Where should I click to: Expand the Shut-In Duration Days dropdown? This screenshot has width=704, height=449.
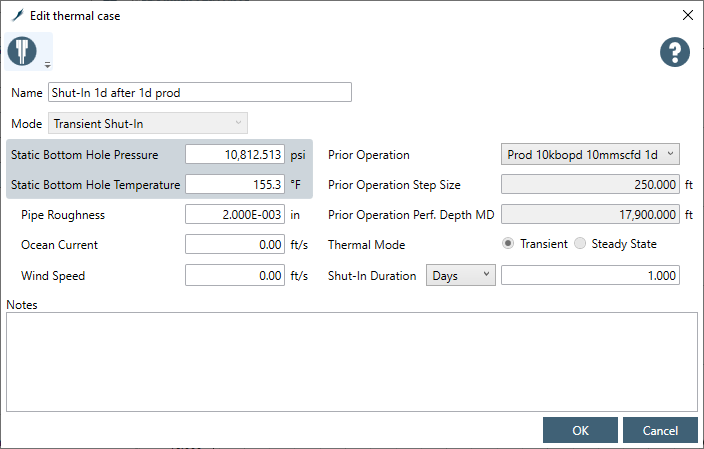(460, 275)
